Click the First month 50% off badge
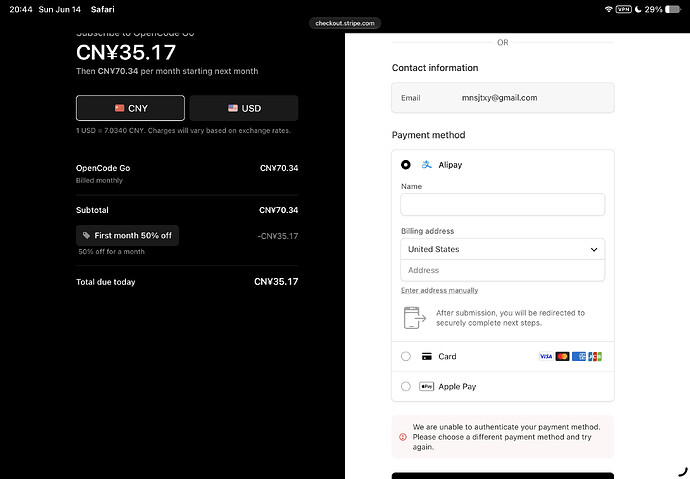This screenshot has height=479, width=690. [127, 235]
